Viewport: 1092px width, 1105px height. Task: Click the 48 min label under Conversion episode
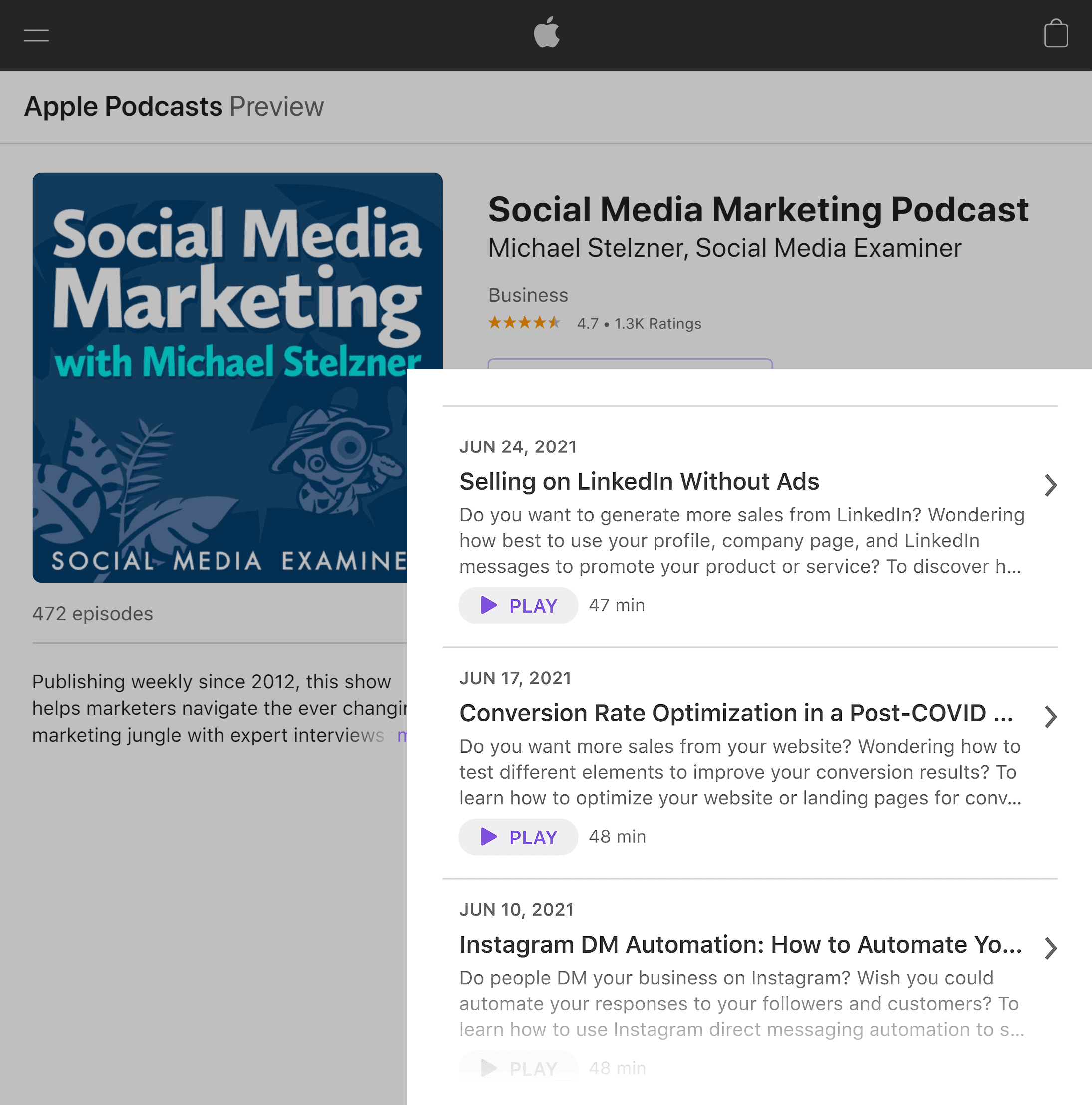[617, 837]
